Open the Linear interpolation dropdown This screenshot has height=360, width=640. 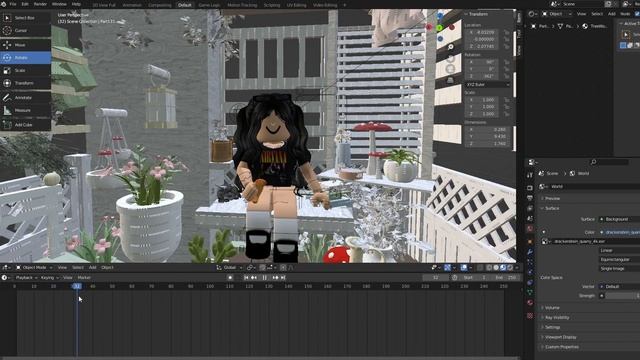619,250
